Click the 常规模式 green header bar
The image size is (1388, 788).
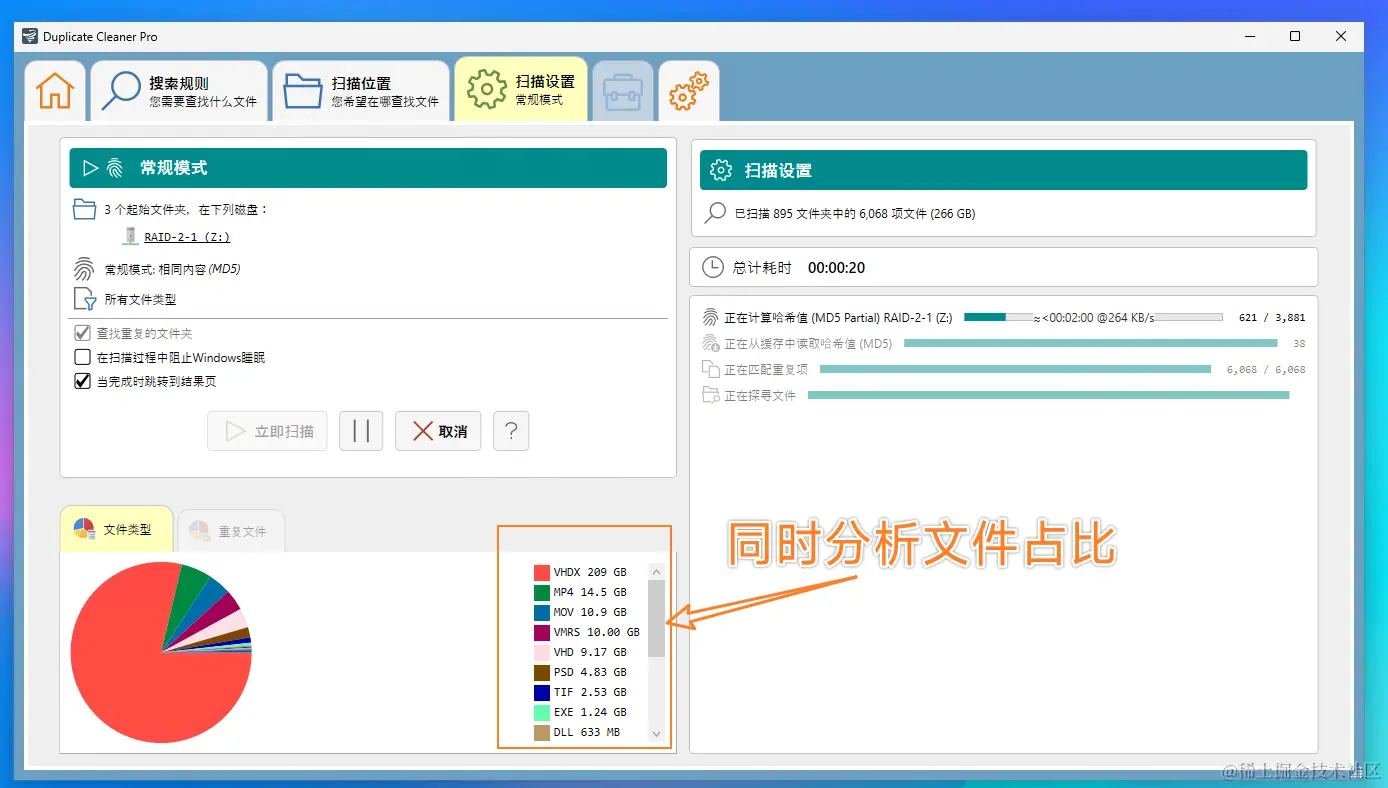[368, 168]
